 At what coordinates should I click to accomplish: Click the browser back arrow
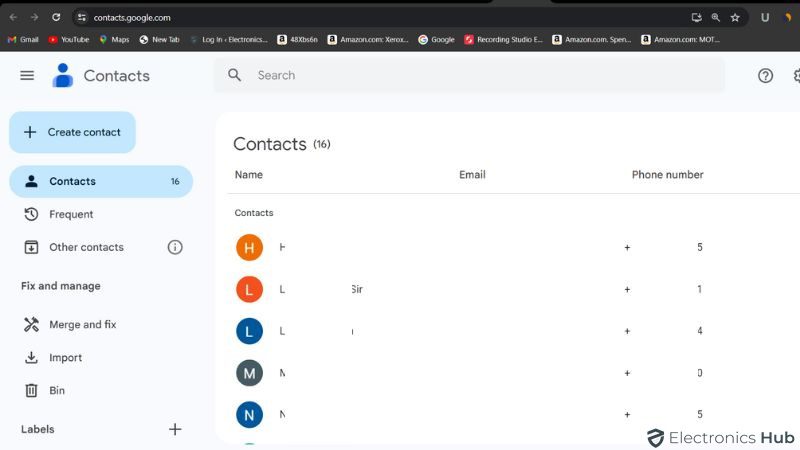coord(13,17)
